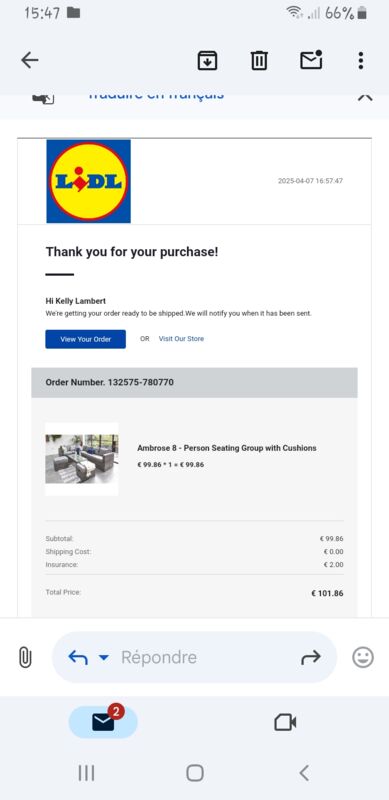Open the three-dot overflow menu
The width and height of the screenshot is (389, 800).
click(x=361, y=61)
